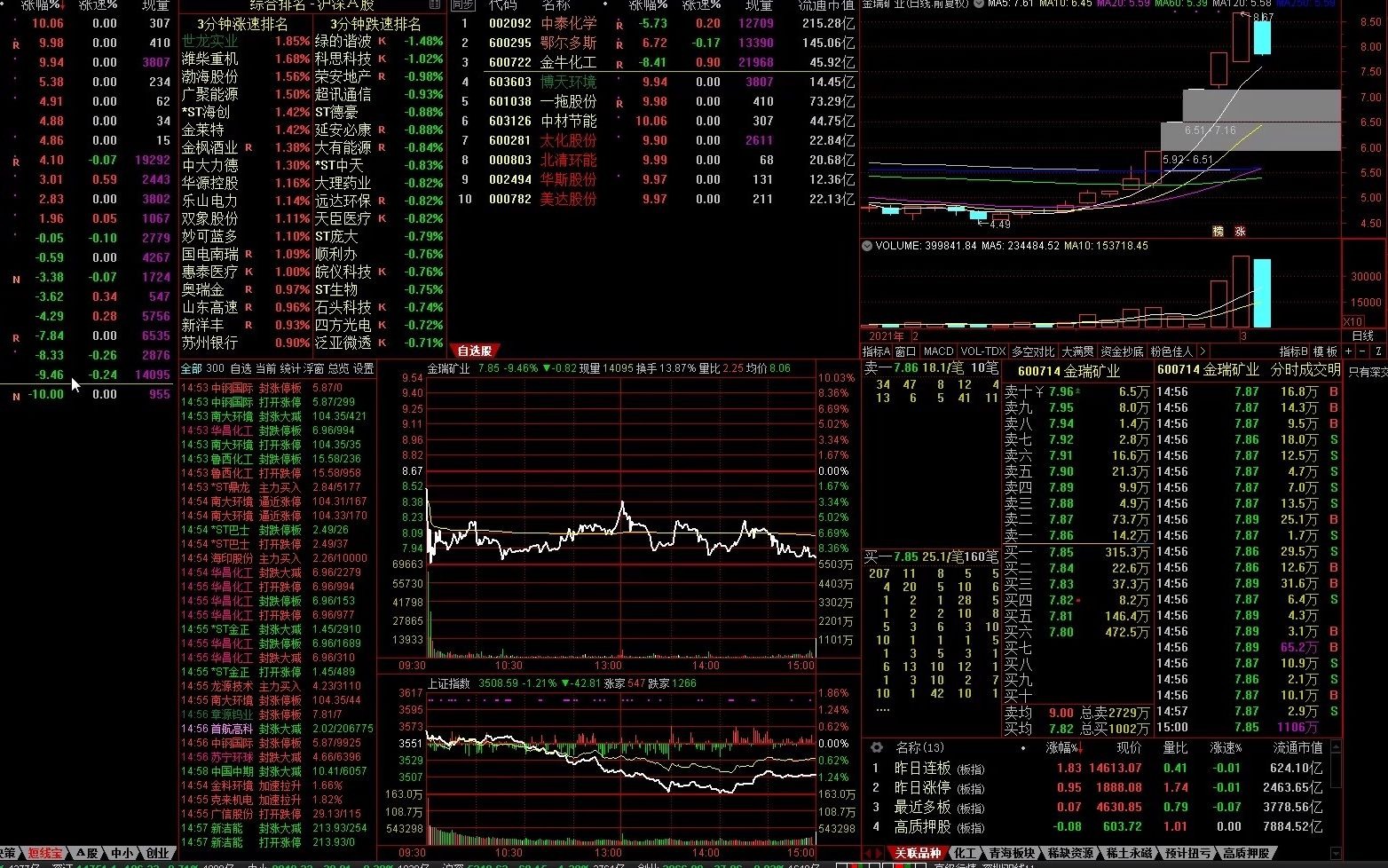Select stock row 美达股份 000782
The image size is (1388, 868).
tap(653, 199)
